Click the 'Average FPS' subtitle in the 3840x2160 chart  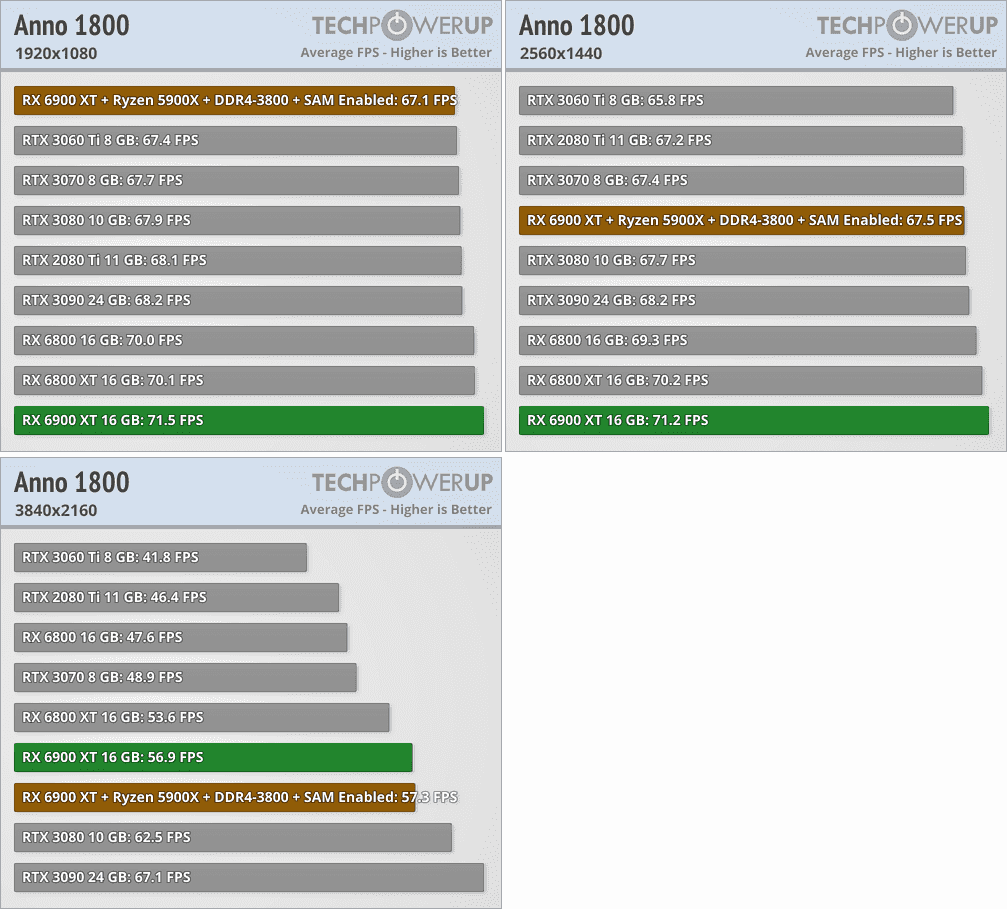[x=396, y=509]
